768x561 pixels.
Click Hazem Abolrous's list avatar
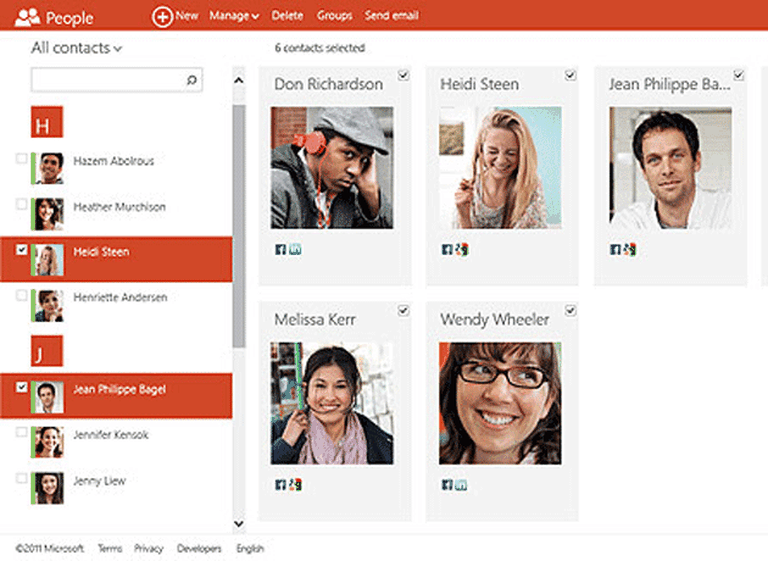coord(49,168)
